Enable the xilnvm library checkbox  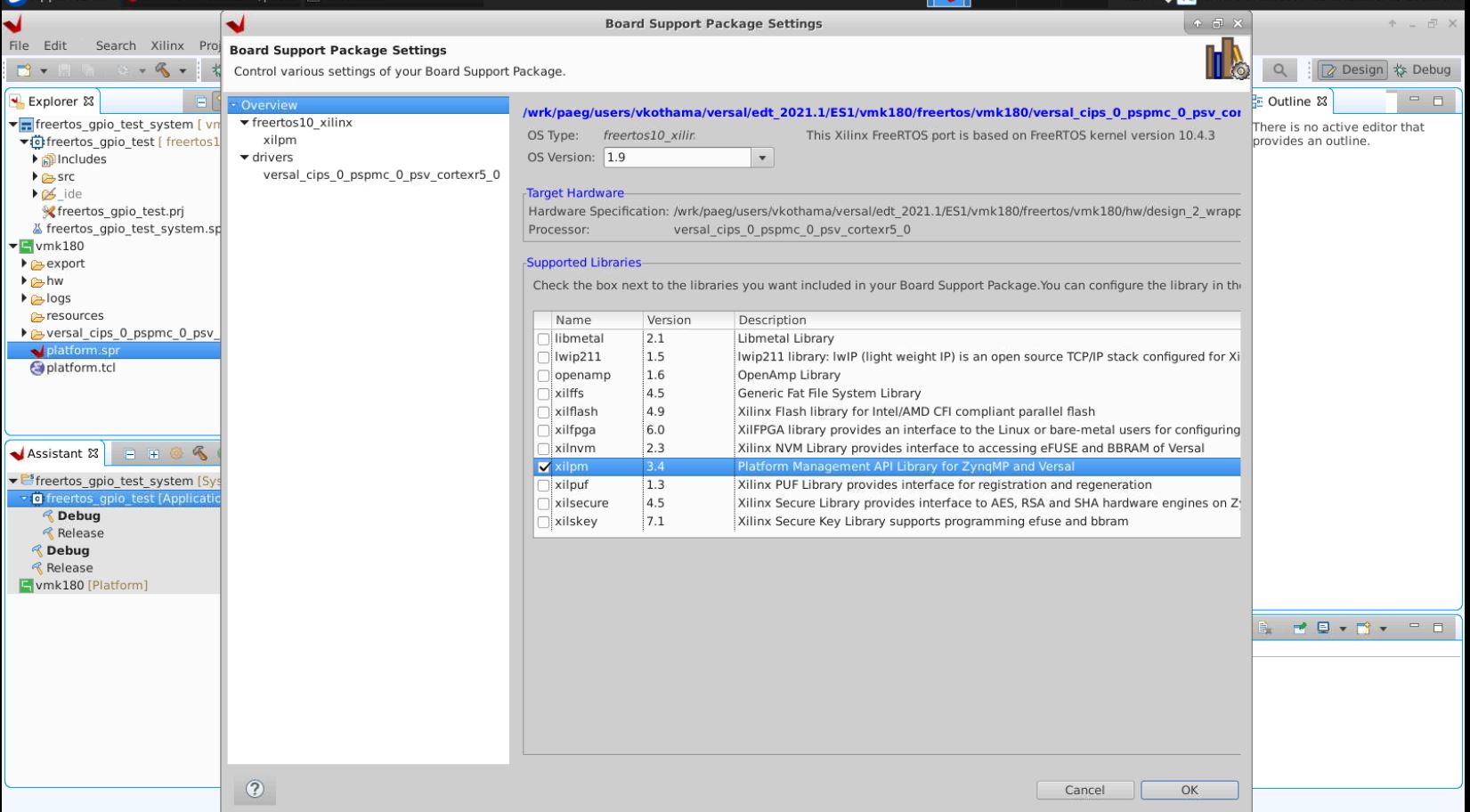543,449
